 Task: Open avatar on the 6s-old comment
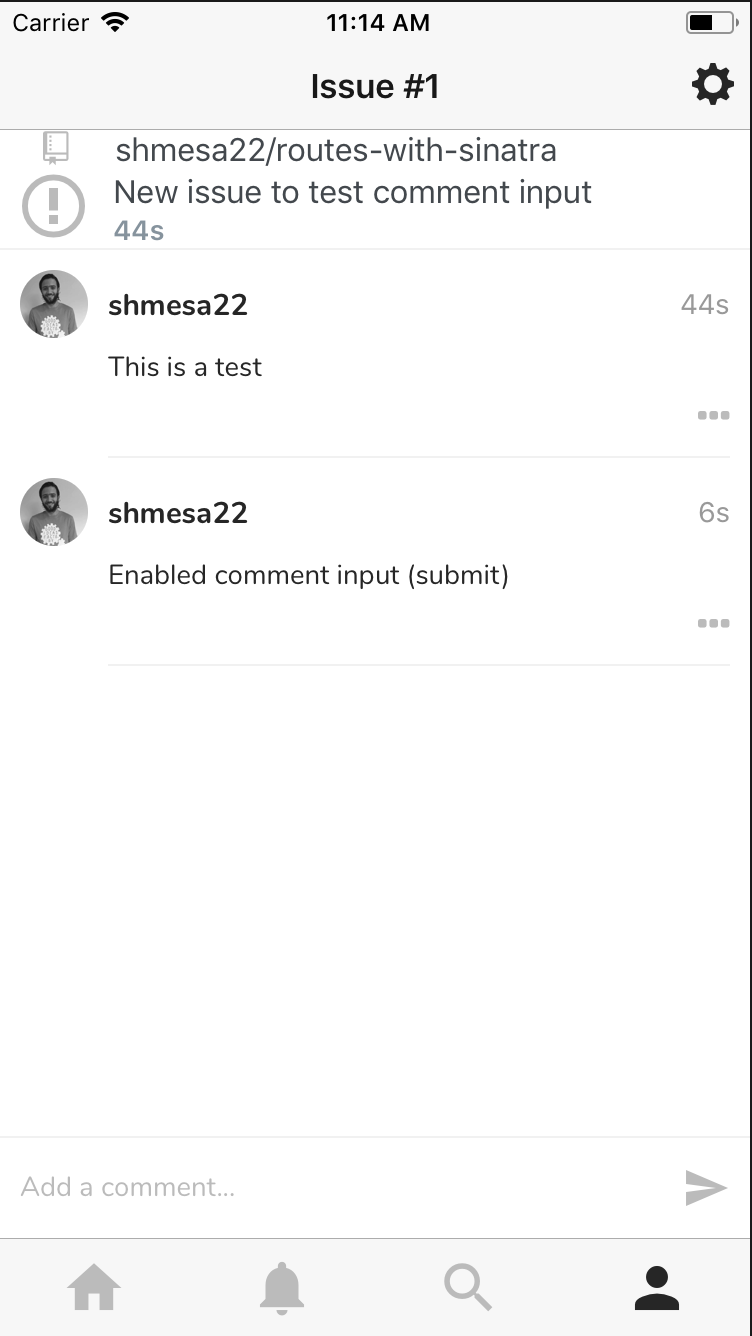[54, 512]
